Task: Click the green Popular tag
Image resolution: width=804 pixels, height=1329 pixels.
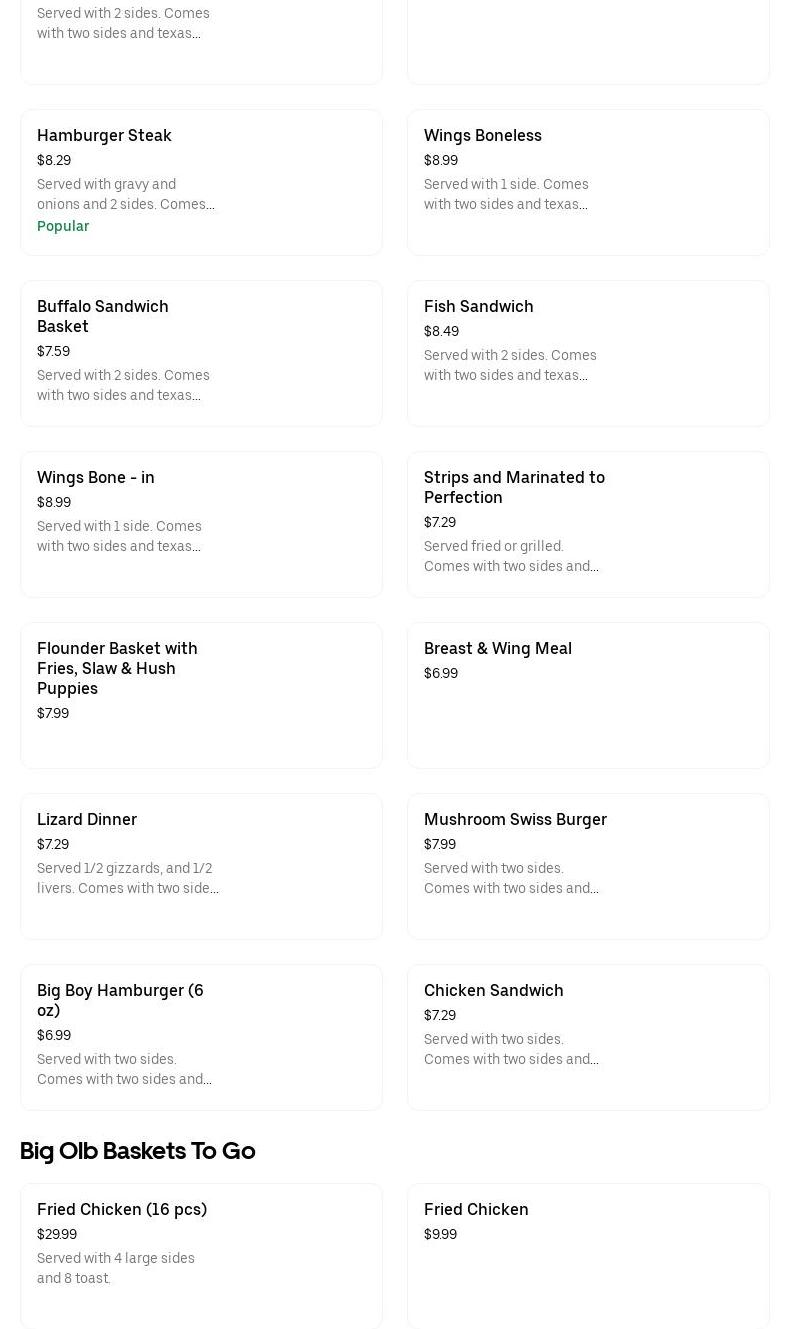Action: 63,226
